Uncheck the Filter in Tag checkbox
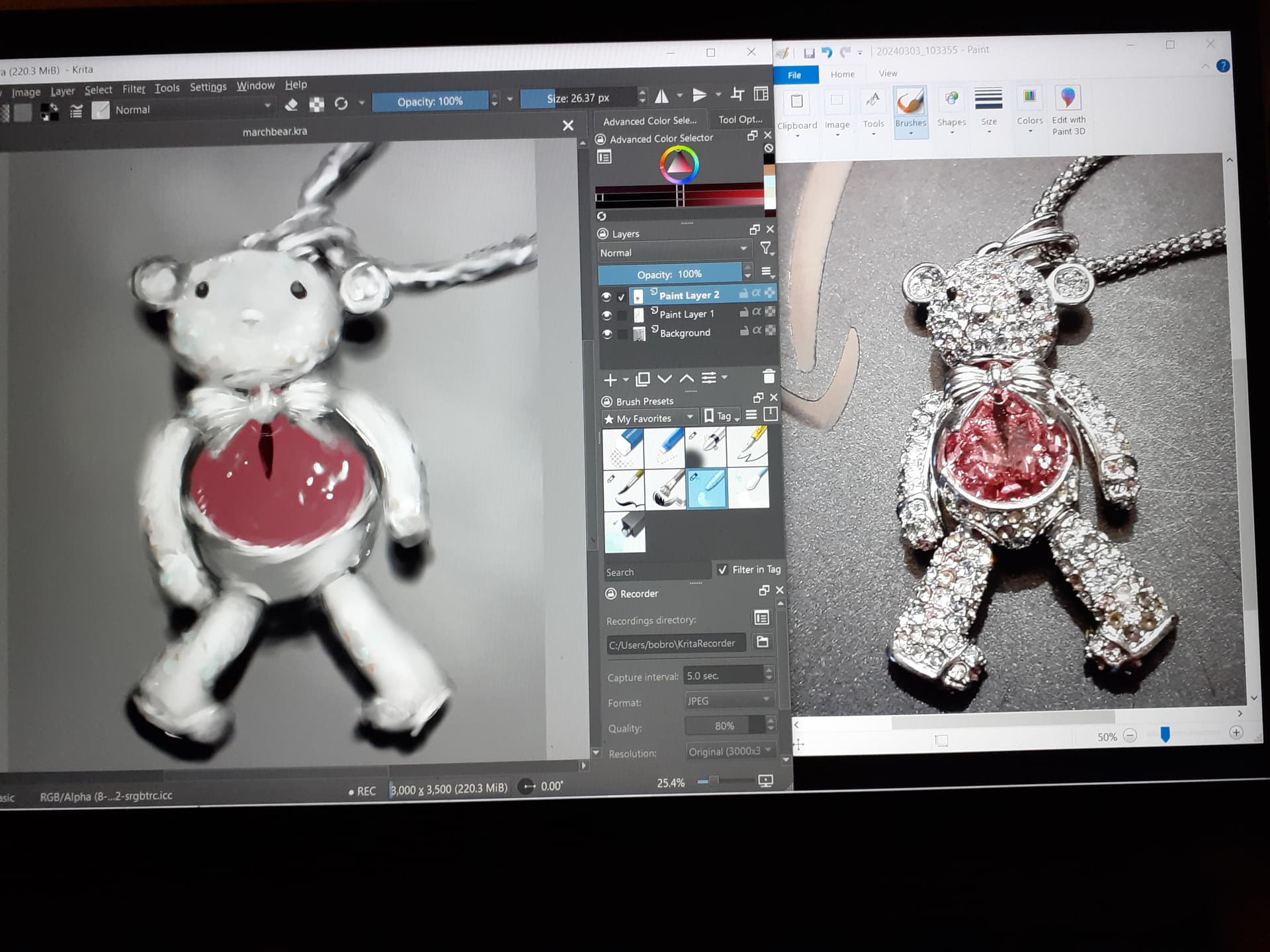This screenshot has height=952, width=1270. coord(722,569)
